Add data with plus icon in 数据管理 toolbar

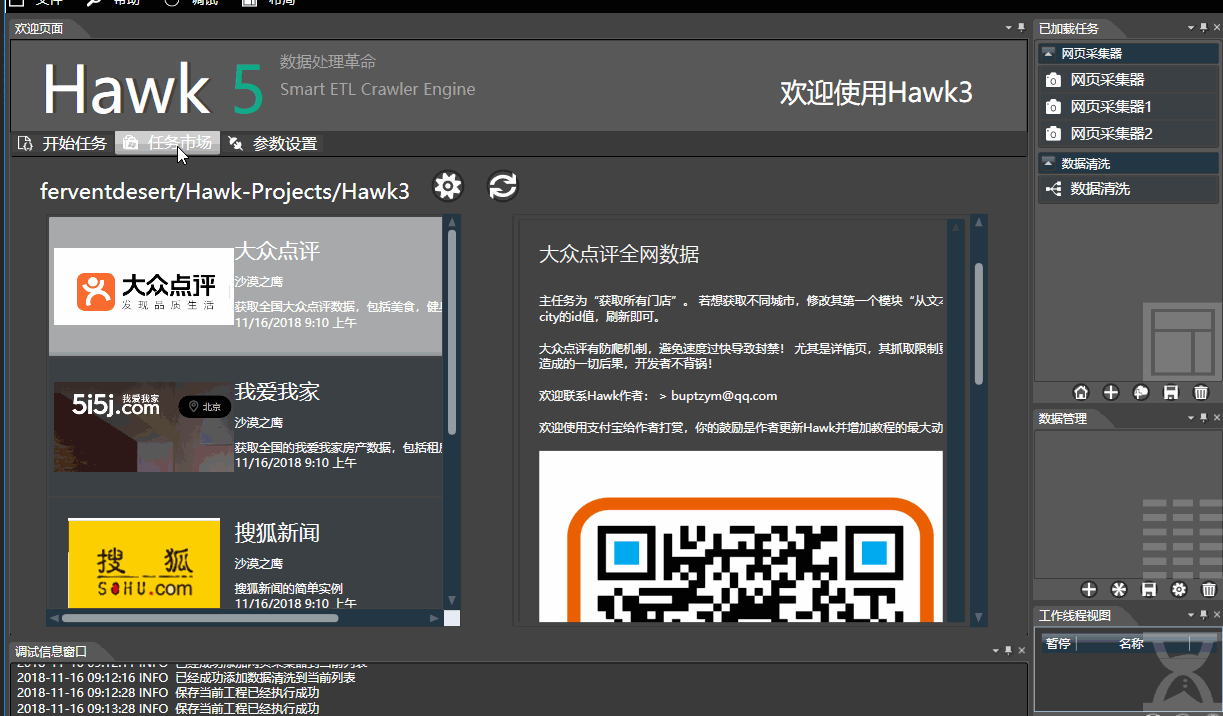[1089, 590]
